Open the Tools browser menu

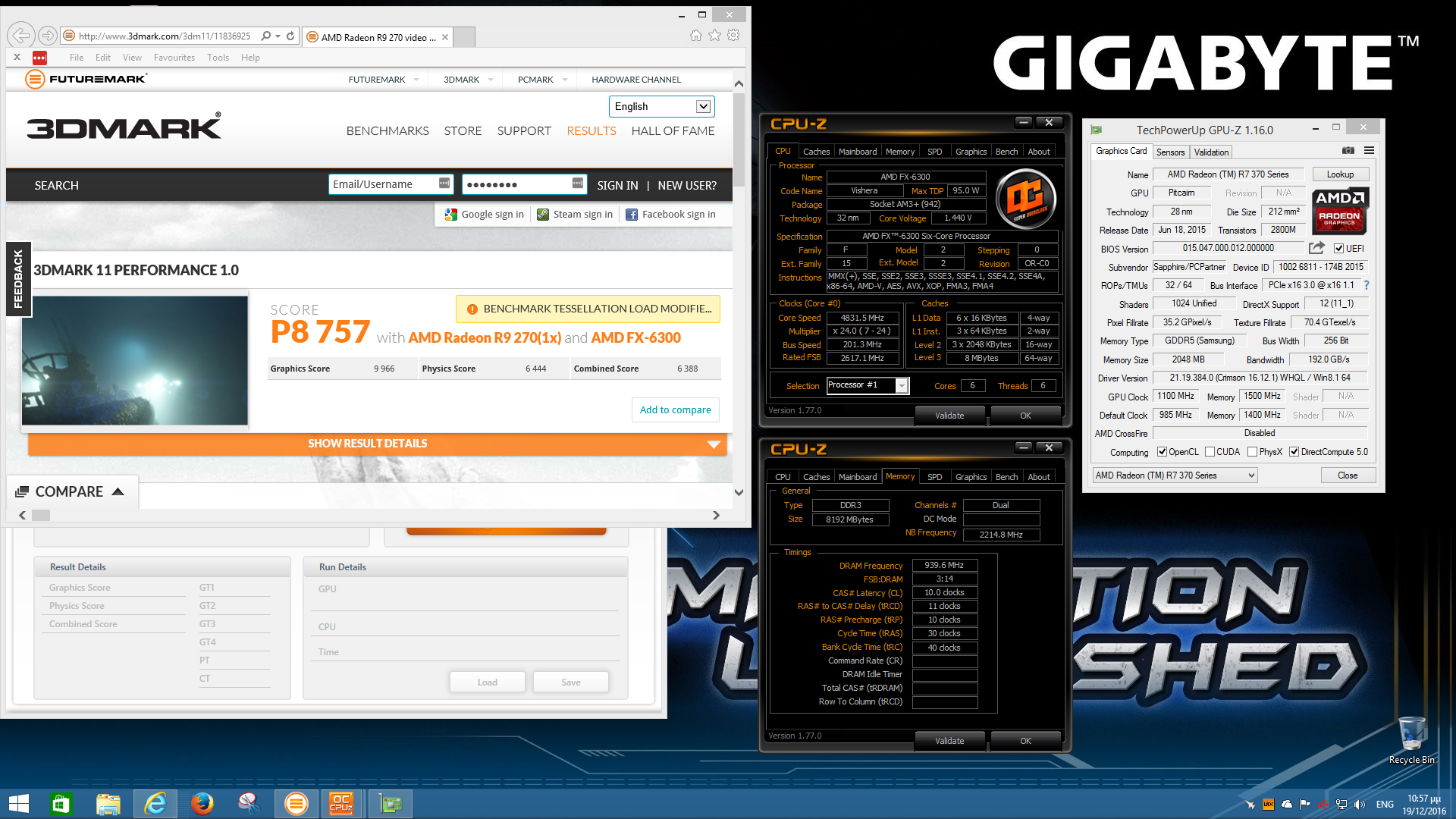point(218,58)
